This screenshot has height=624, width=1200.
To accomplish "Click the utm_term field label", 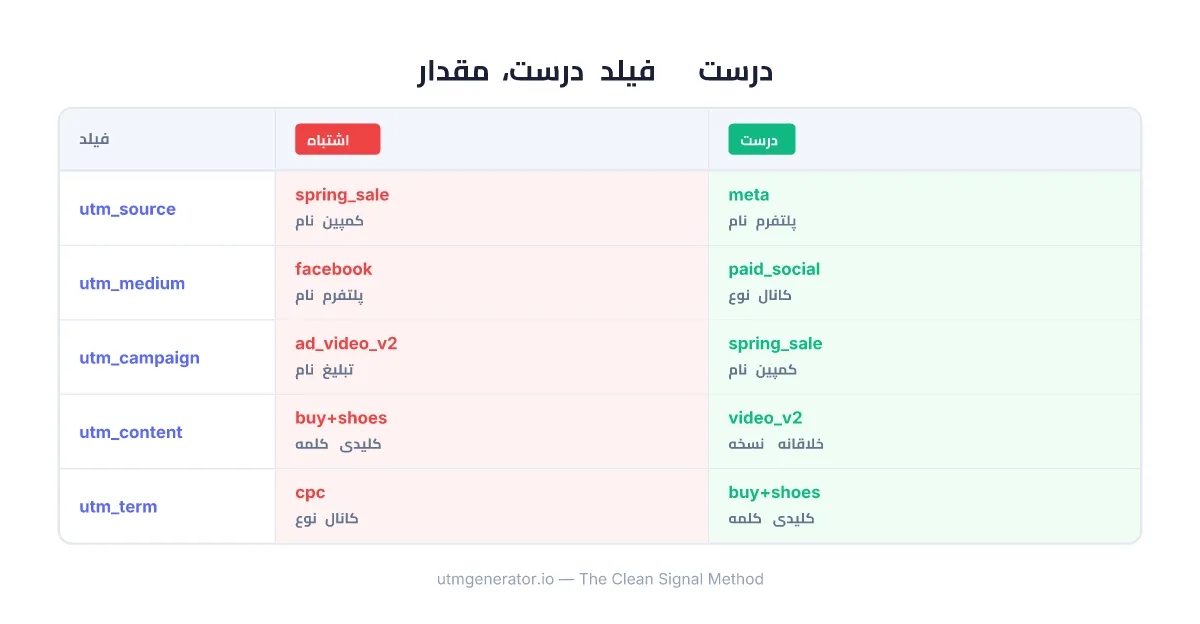I will pyautogui.click(x=118, y=507).
